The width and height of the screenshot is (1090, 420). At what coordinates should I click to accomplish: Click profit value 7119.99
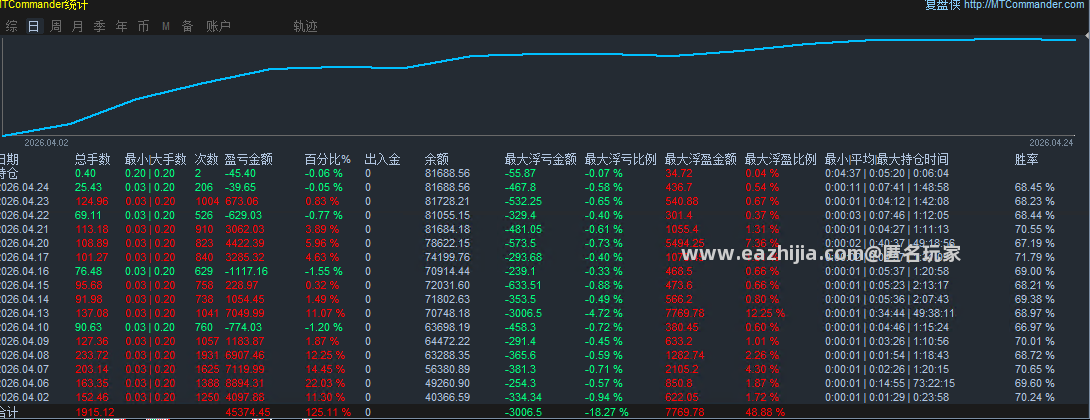(245, 370)
